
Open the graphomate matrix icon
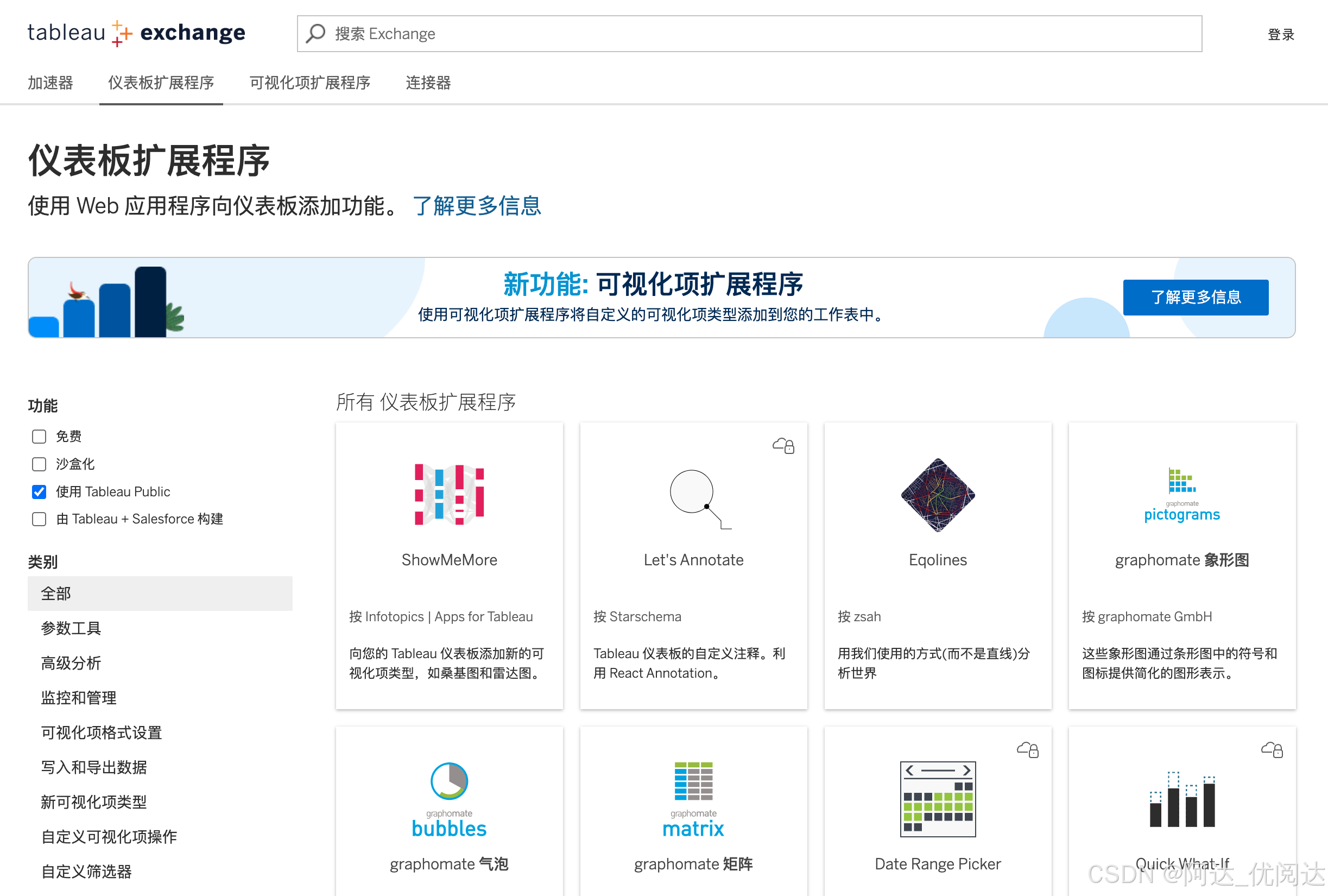(x=693, y=799)
